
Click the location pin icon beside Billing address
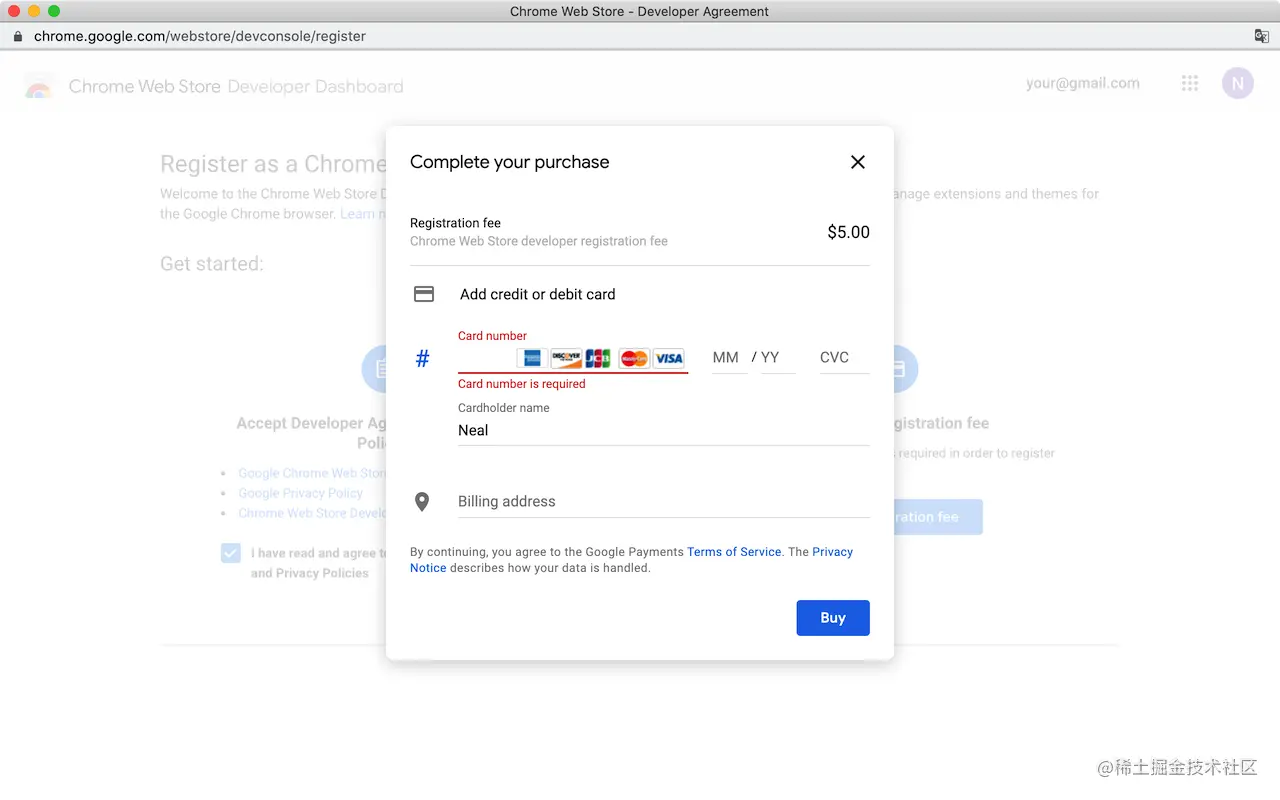pyautogui.click(x=422, y=502)
